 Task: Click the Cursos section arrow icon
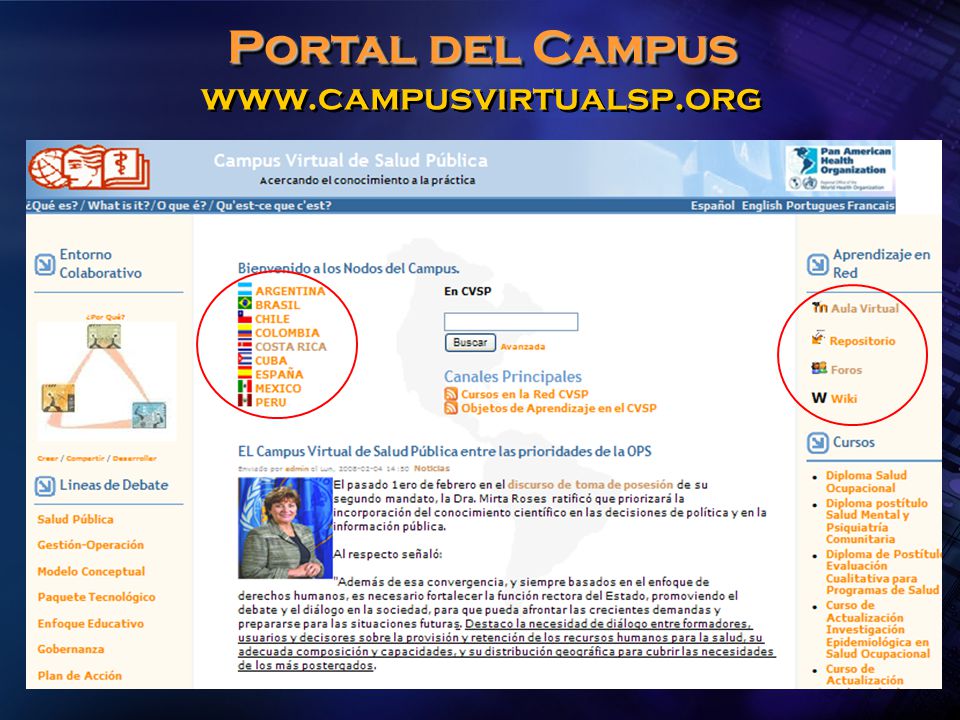817,442
